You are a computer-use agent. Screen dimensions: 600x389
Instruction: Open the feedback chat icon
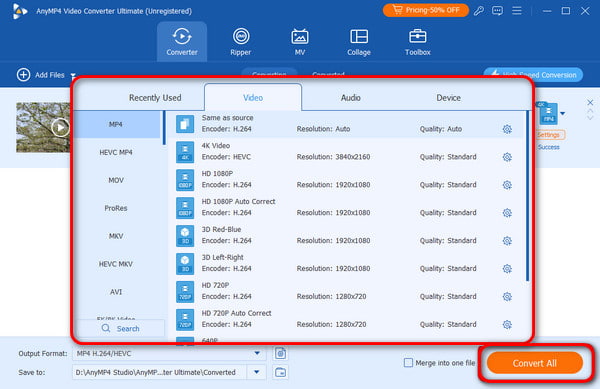[x=497, y=11]
